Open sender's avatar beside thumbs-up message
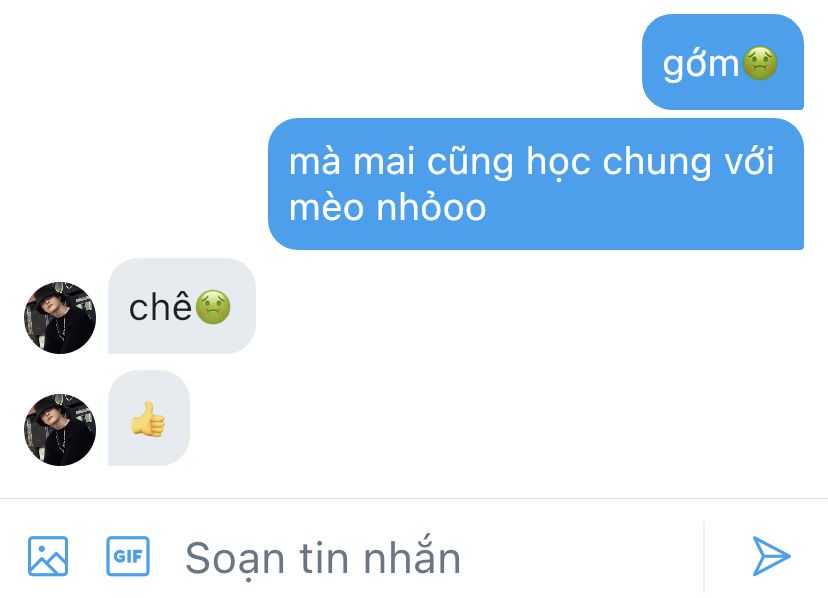The image size is (828, 598). [x=60, y=429]
